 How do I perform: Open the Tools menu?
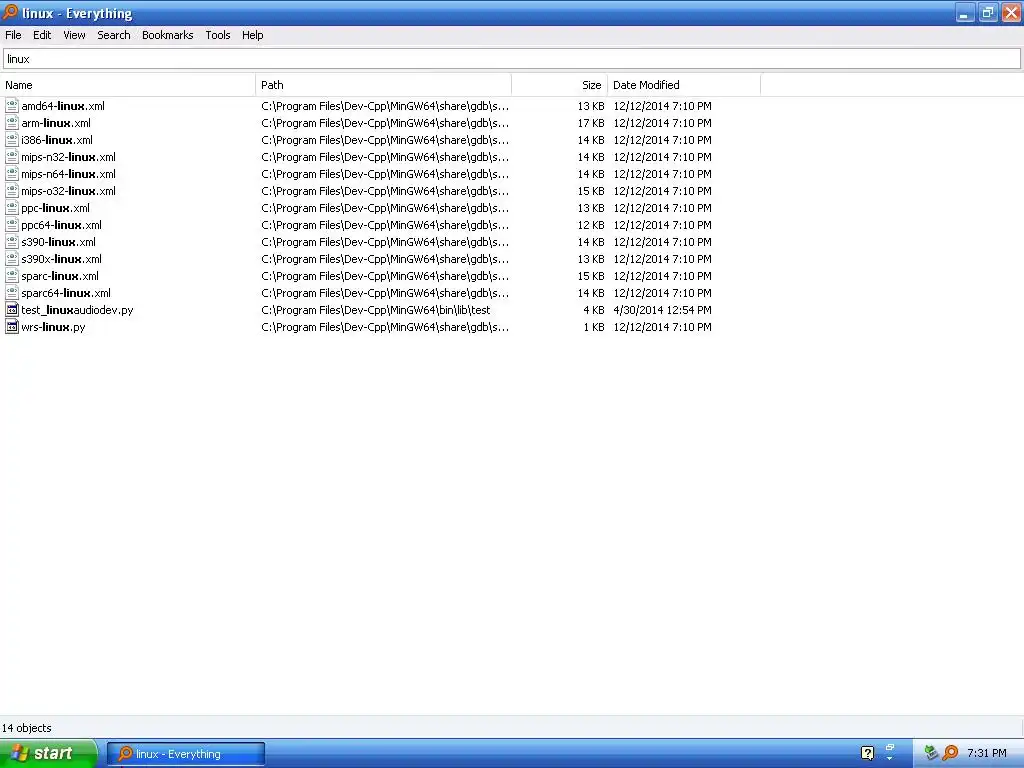pos(217,35)
